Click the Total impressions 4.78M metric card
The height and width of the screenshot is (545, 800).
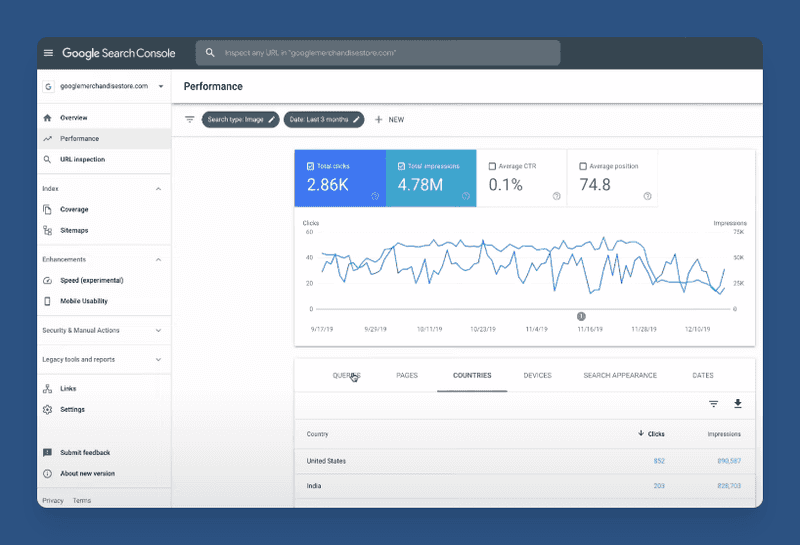click(x=431, y=178)
